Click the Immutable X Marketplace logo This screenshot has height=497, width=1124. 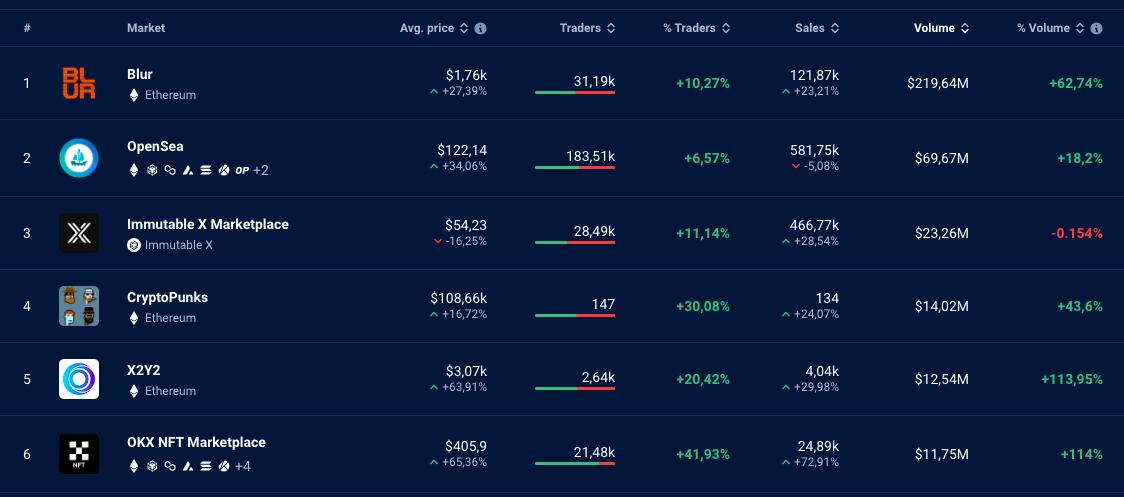pos(79,233)
